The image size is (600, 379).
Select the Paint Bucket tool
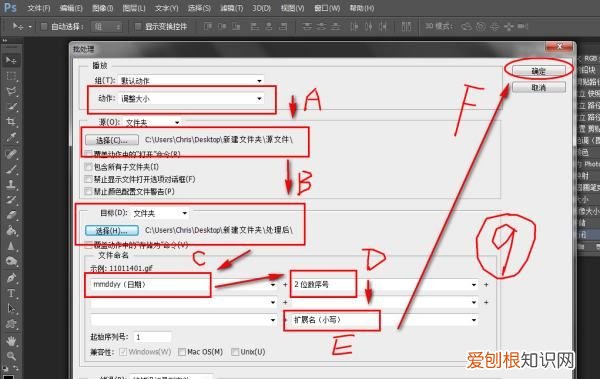click(x=11, y=230)
